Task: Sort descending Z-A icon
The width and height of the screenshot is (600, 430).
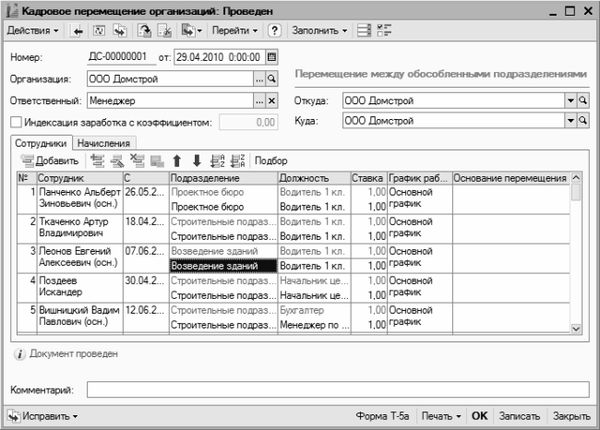Action: [238, 161]
